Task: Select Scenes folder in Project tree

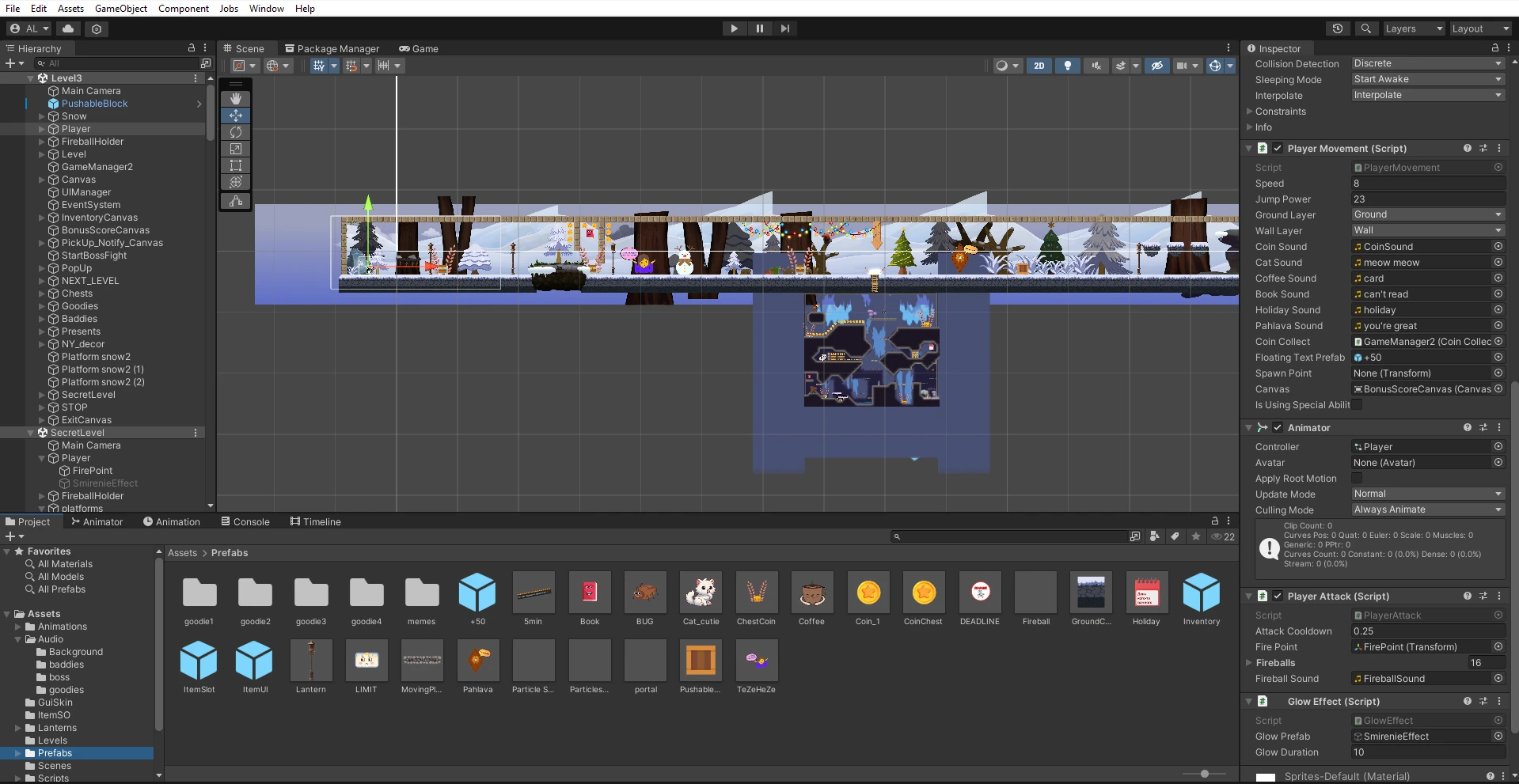Action: pyautogui.click(x=54, y=766)
